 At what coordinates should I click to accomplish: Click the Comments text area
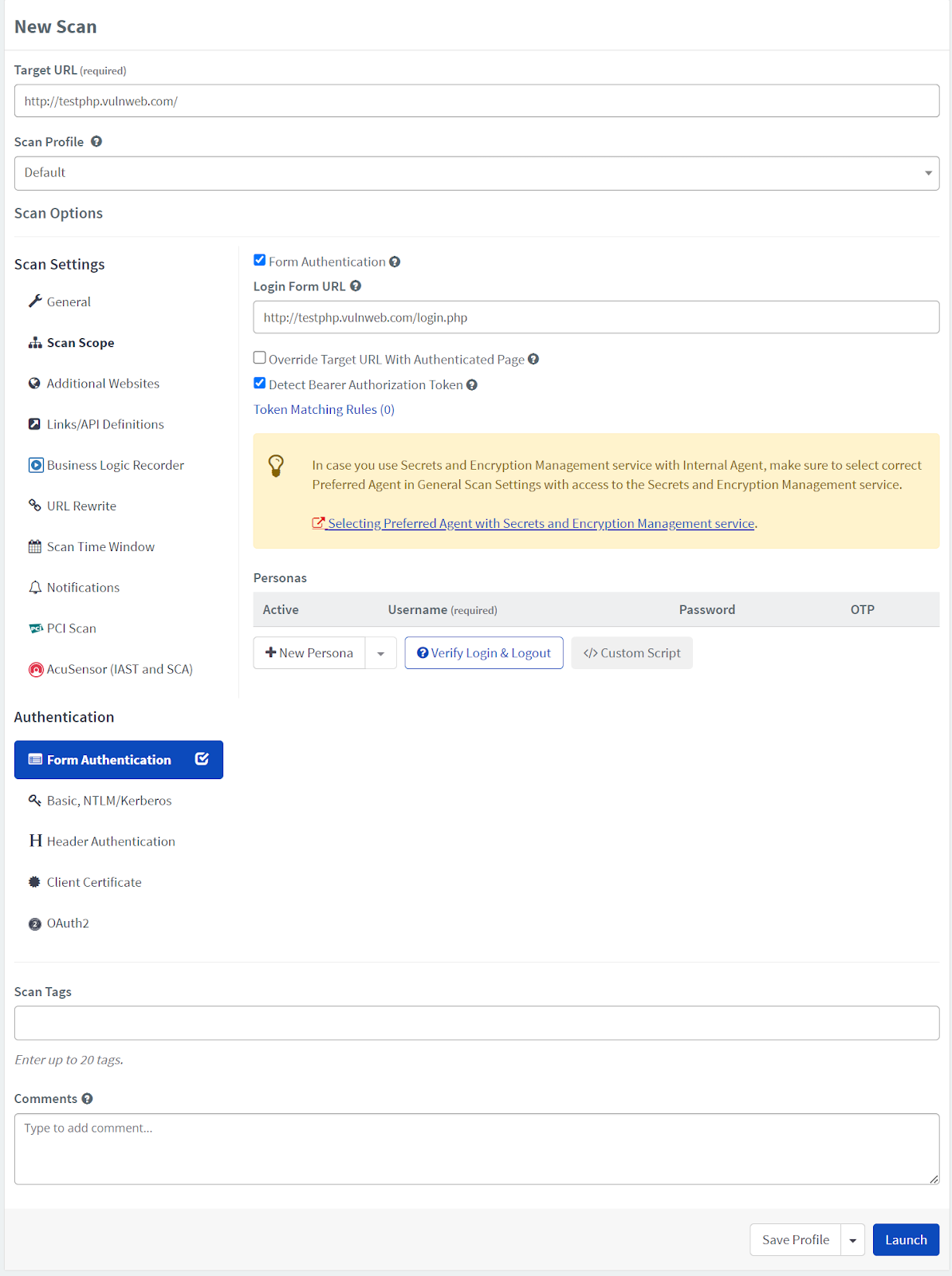pyautogui.click(x=477, y=1149)
